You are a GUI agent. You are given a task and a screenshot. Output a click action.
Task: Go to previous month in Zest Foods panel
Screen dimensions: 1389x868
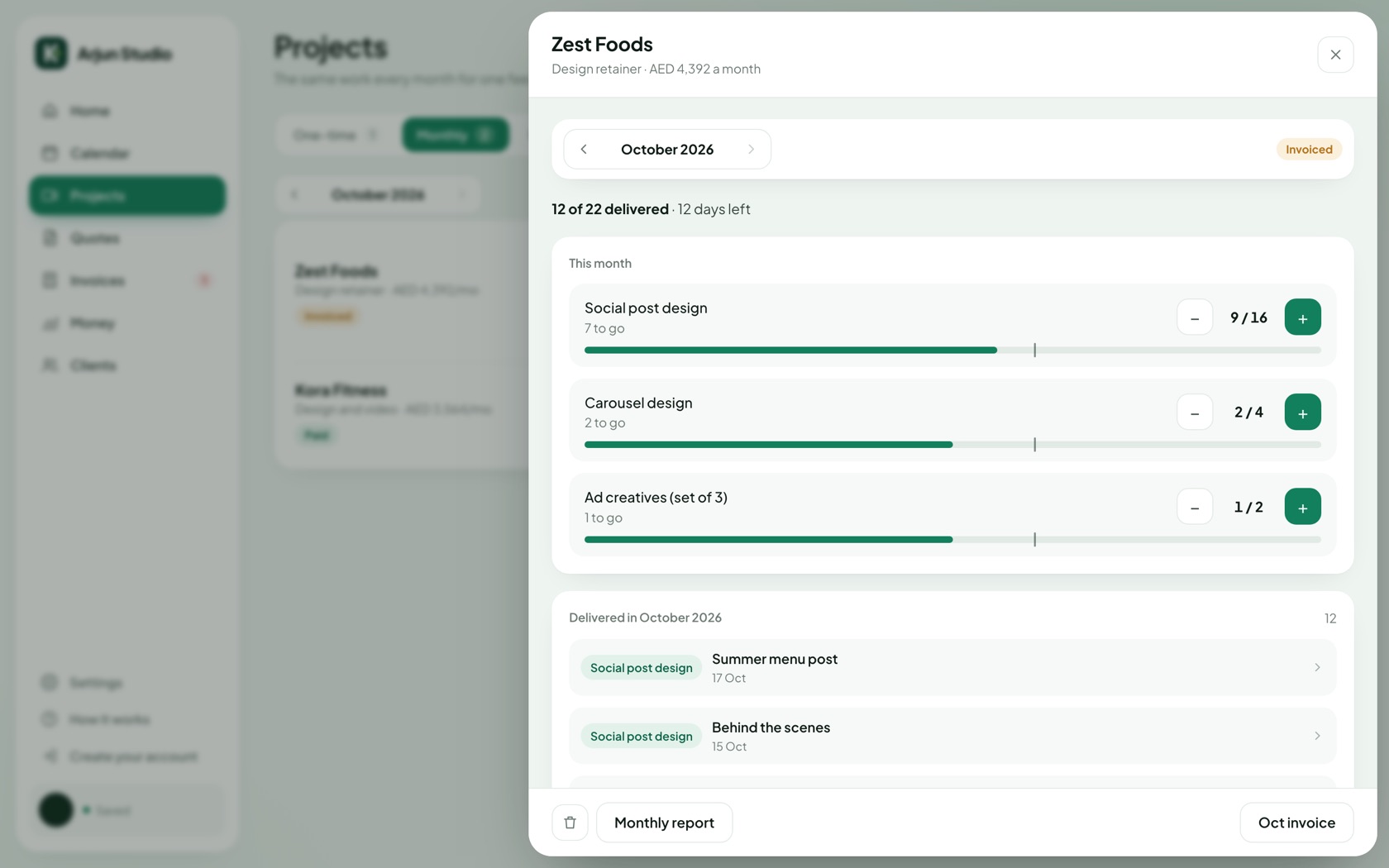[584, 150]
